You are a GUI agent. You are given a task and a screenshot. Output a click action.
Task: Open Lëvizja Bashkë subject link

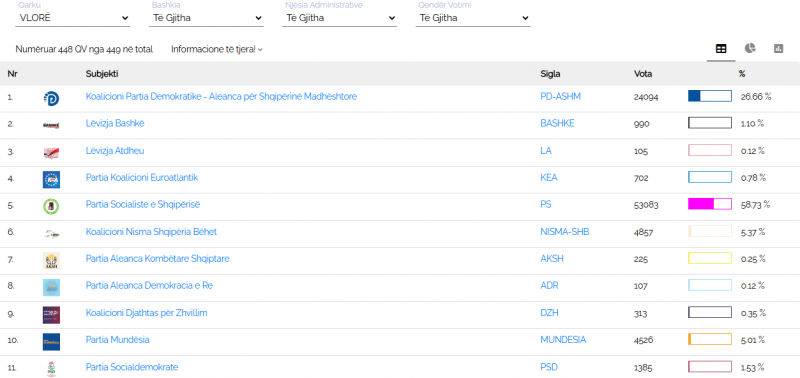115,123
